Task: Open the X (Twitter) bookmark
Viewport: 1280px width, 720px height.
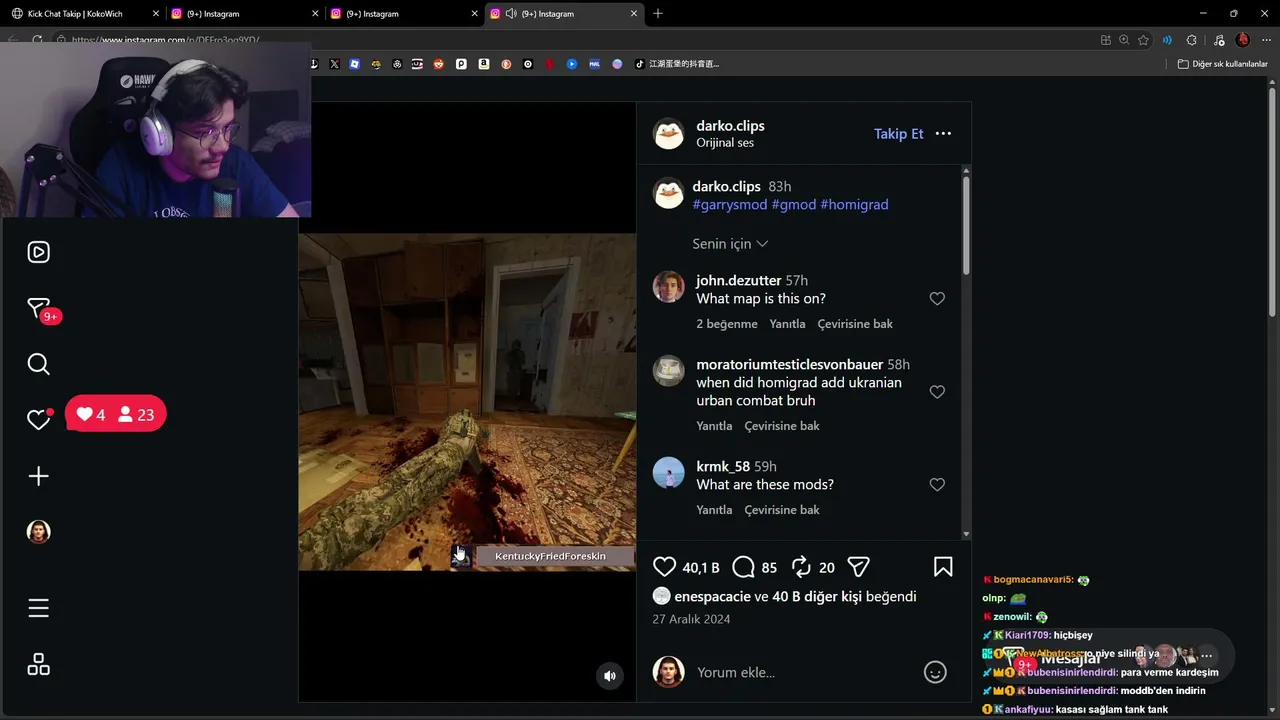Action: click(x=334, y=64)
